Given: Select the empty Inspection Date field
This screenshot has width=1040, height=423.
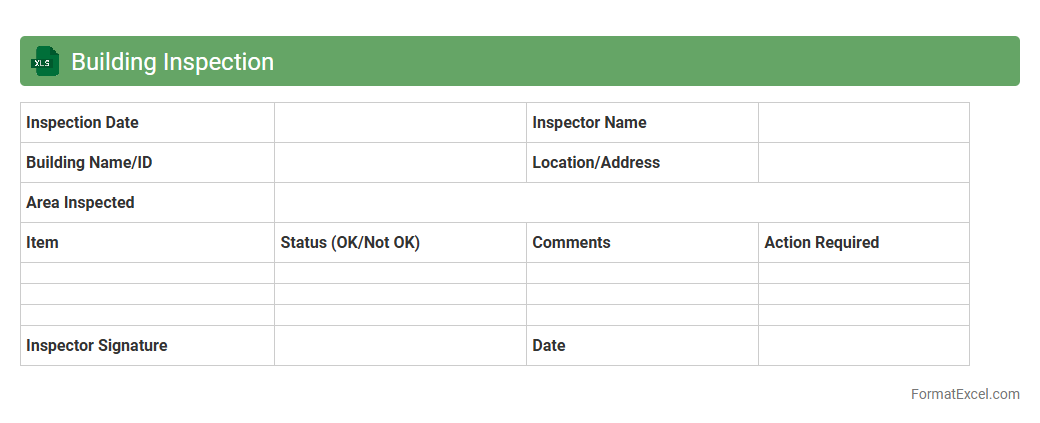Looking at the screenshot, I should tap(400, 123).
